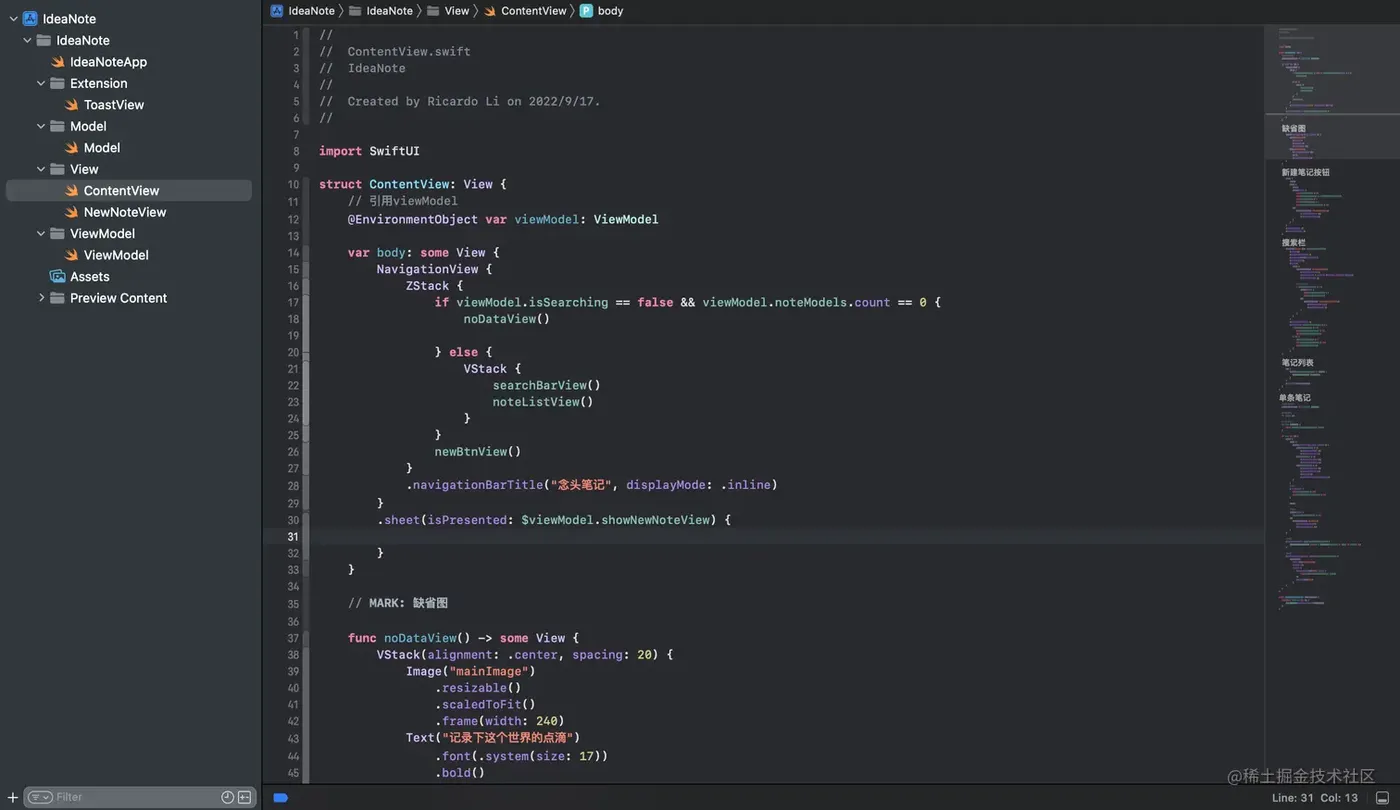Click the IdeaNoteApp swift icon
1400x810 pixels.
[58, 62]
